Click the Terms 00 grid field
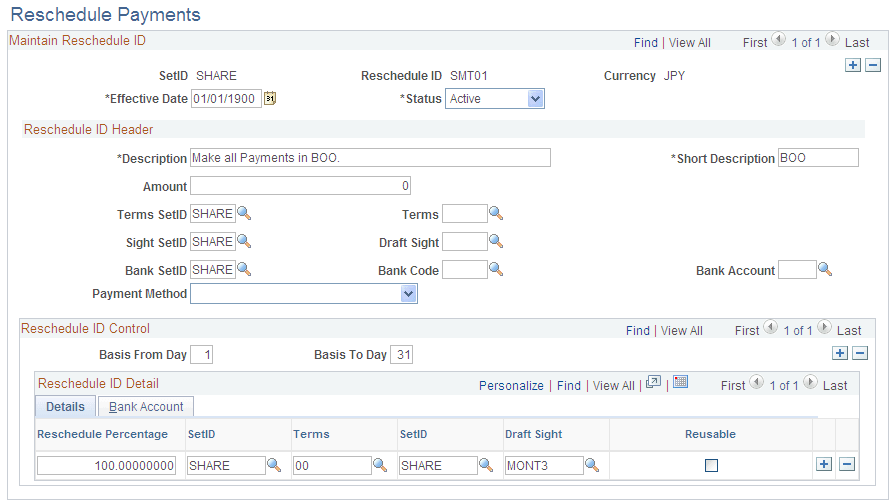Viewport: 895px width, 504px height. pyautogui.click(x=332, y=465)
